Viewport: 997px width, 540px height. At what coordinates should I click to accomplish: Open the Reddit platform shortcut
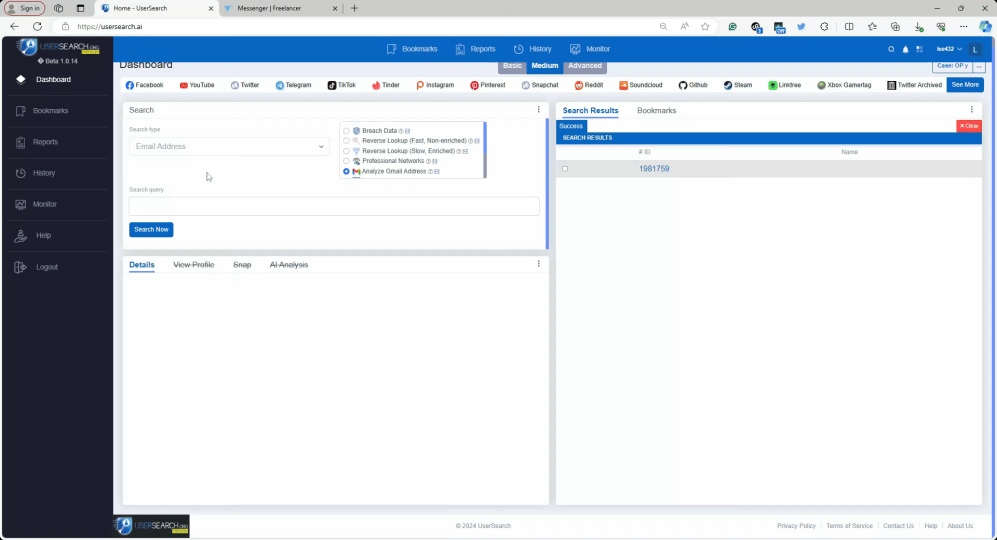tap(578, 85)
